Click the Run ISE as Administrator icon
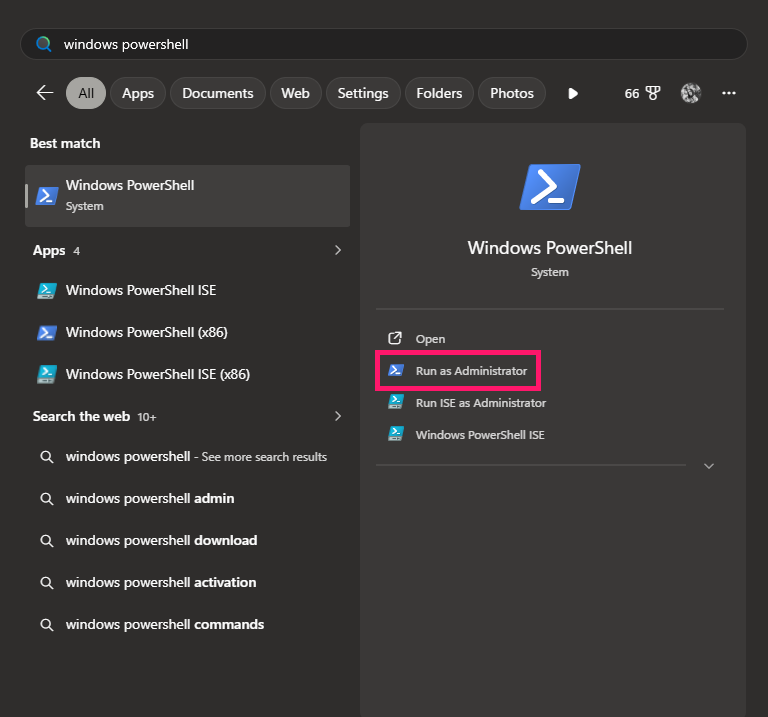 tap(396, 402)
